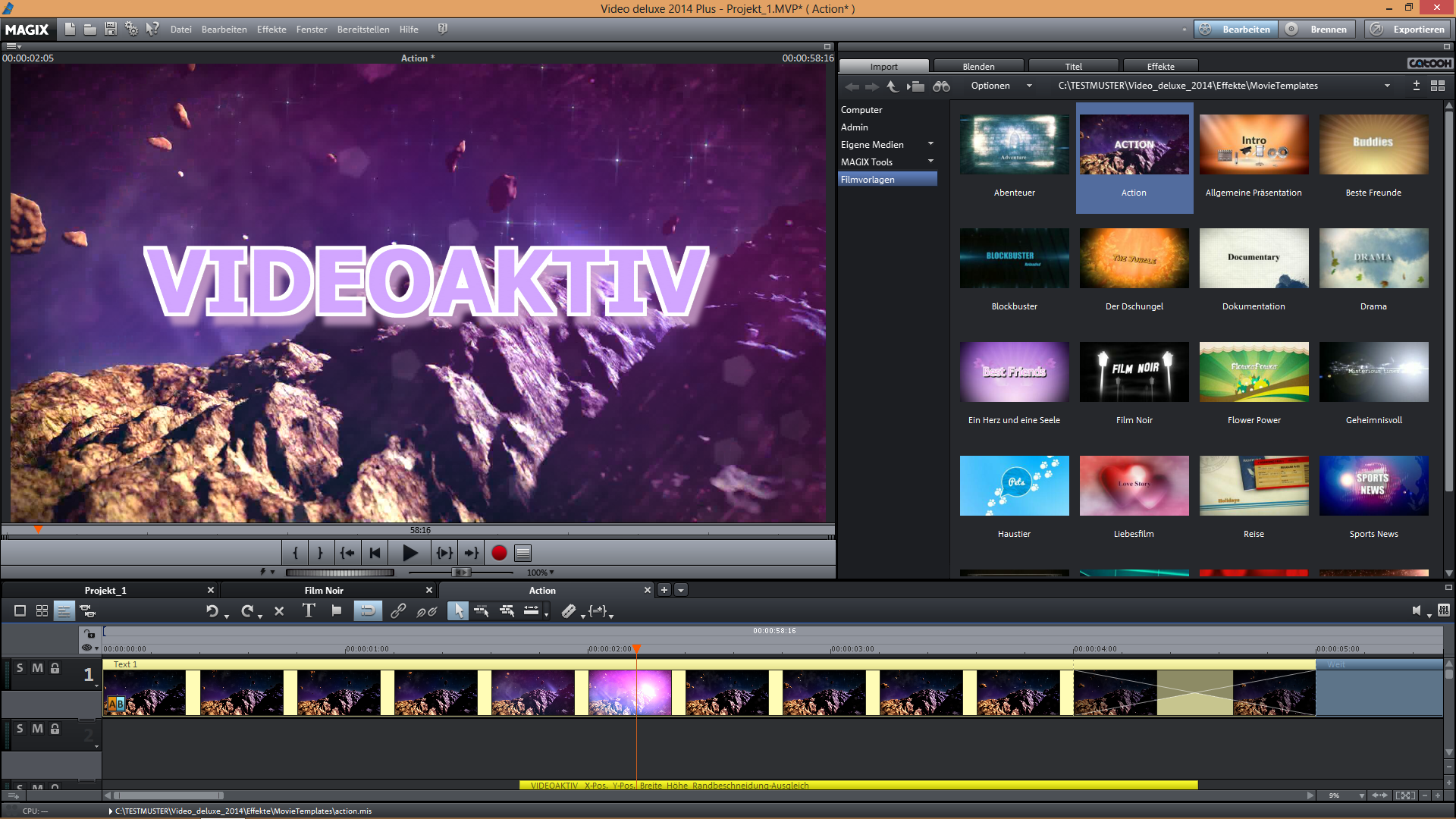Switch to the Blenden tab
The height and width of the screenshot is (819, 1456).
(x=978, y=67)
